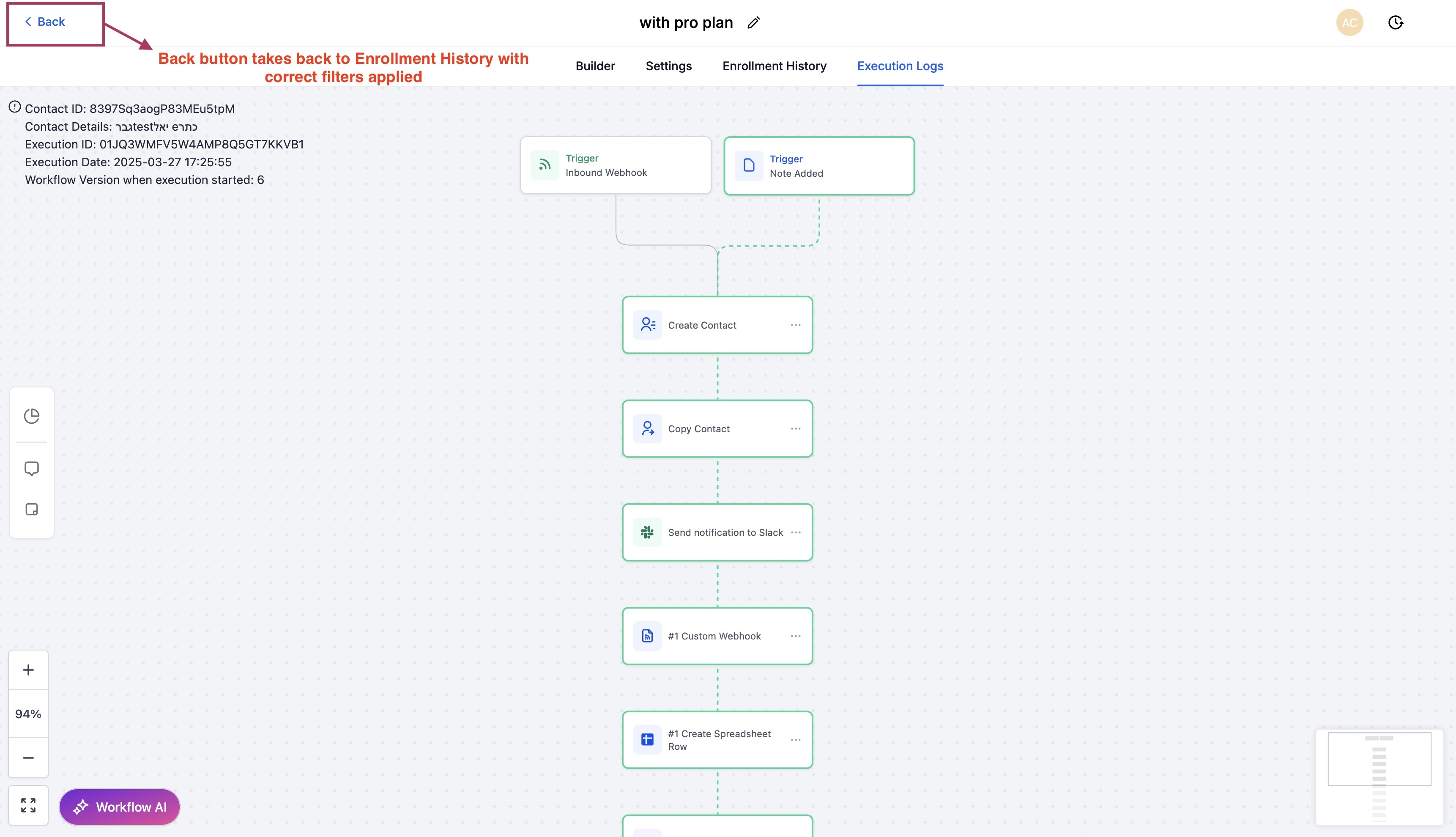Launch the Workflow AI button
Viewport: 1456px width, 837px height.
pyautogui.click(x=120, y=807)
